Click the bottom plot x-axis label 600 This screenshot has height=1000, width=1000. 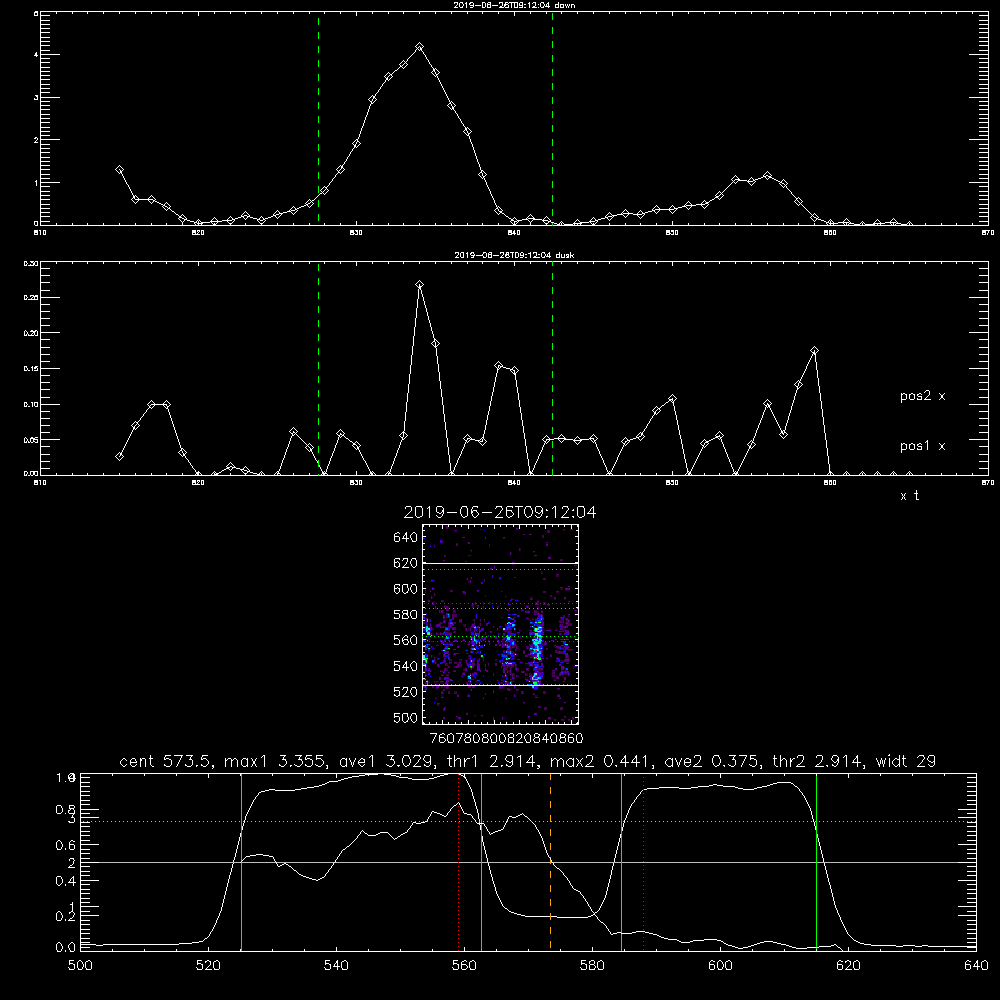point(720,966)
